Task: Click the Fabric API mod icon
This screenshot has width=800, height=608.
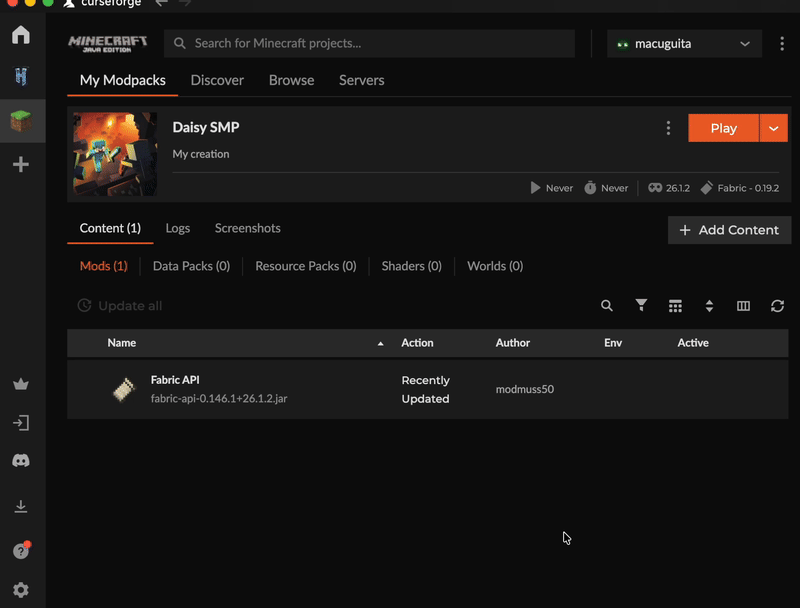Action: click(123, 390)
